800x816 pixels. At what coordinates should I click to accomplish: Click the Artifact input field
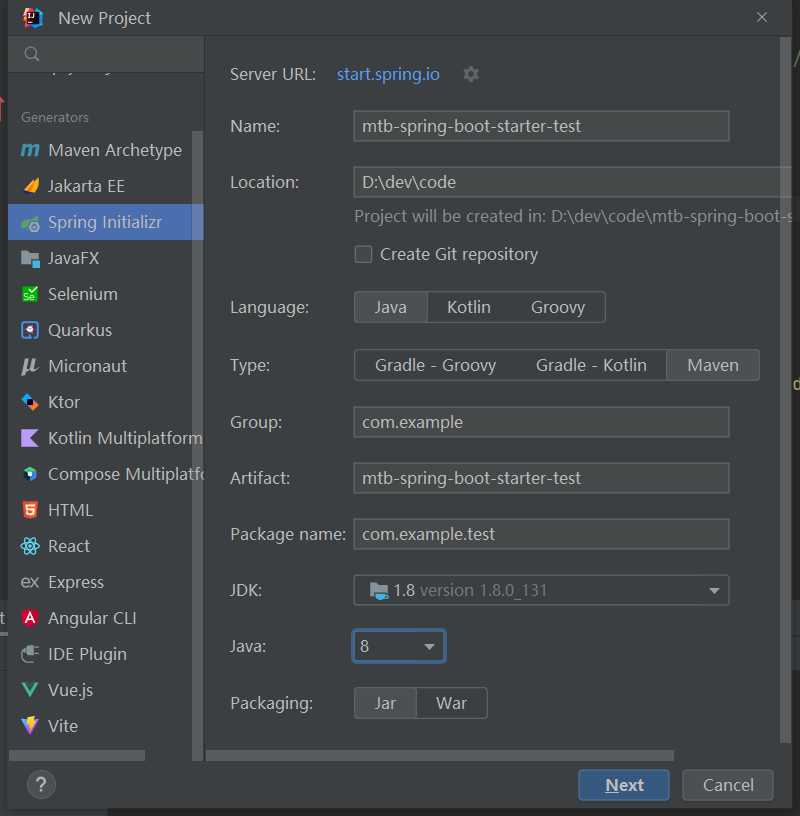[x=541, y=478]
